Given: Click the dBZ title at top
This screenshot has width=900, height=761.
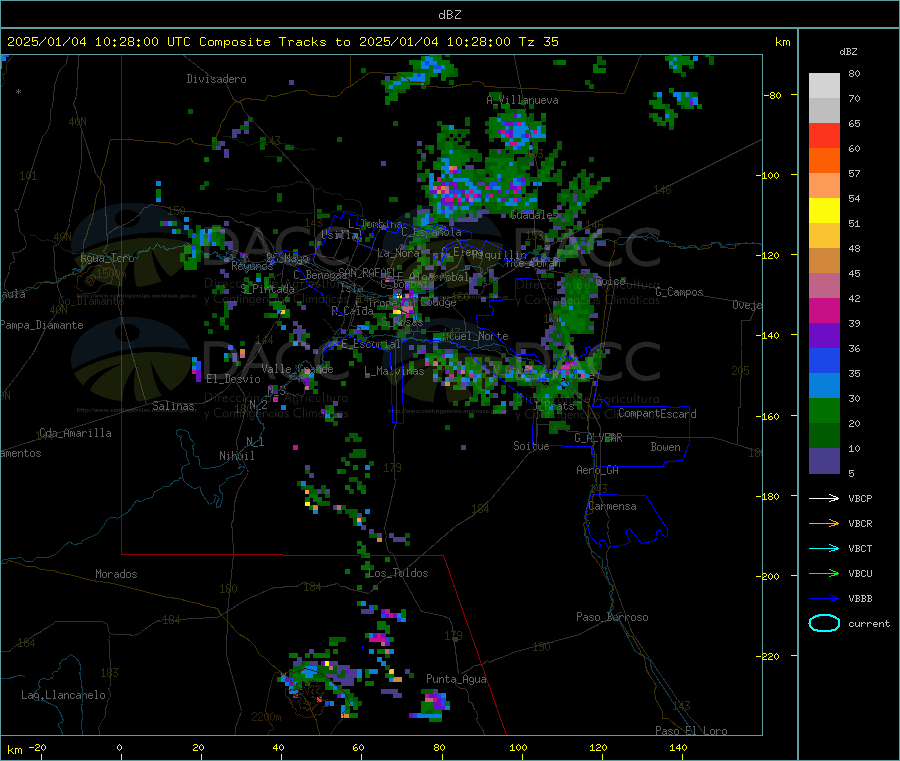Looking at the screenshot, I should pos(449,15).
